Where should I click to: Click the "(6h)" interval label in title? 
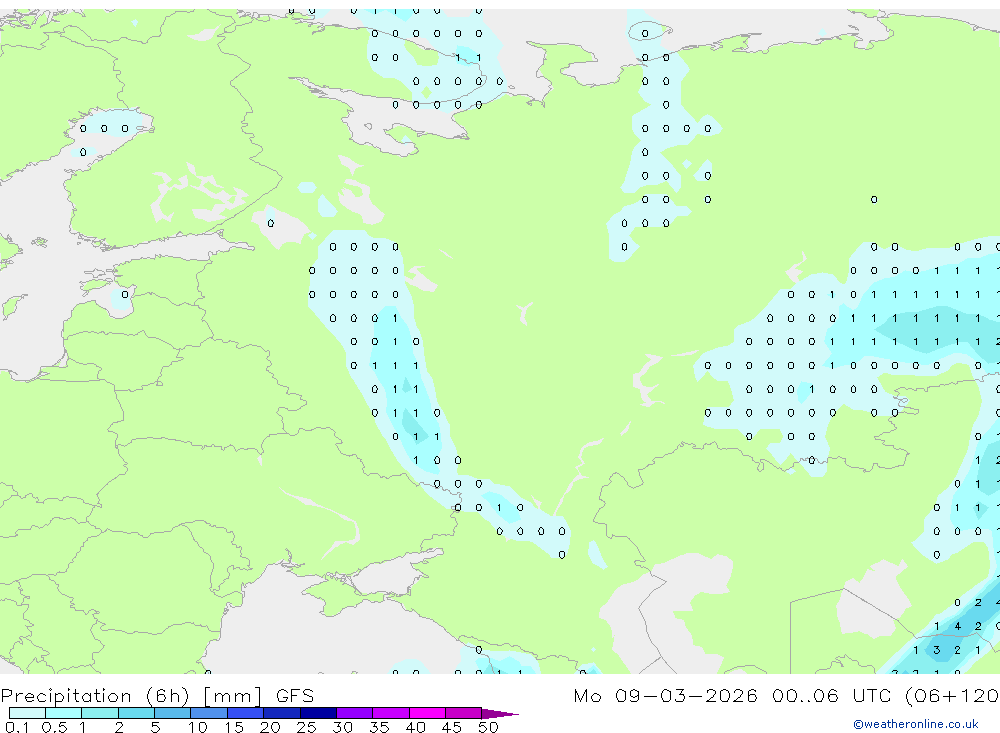(168, 696)
